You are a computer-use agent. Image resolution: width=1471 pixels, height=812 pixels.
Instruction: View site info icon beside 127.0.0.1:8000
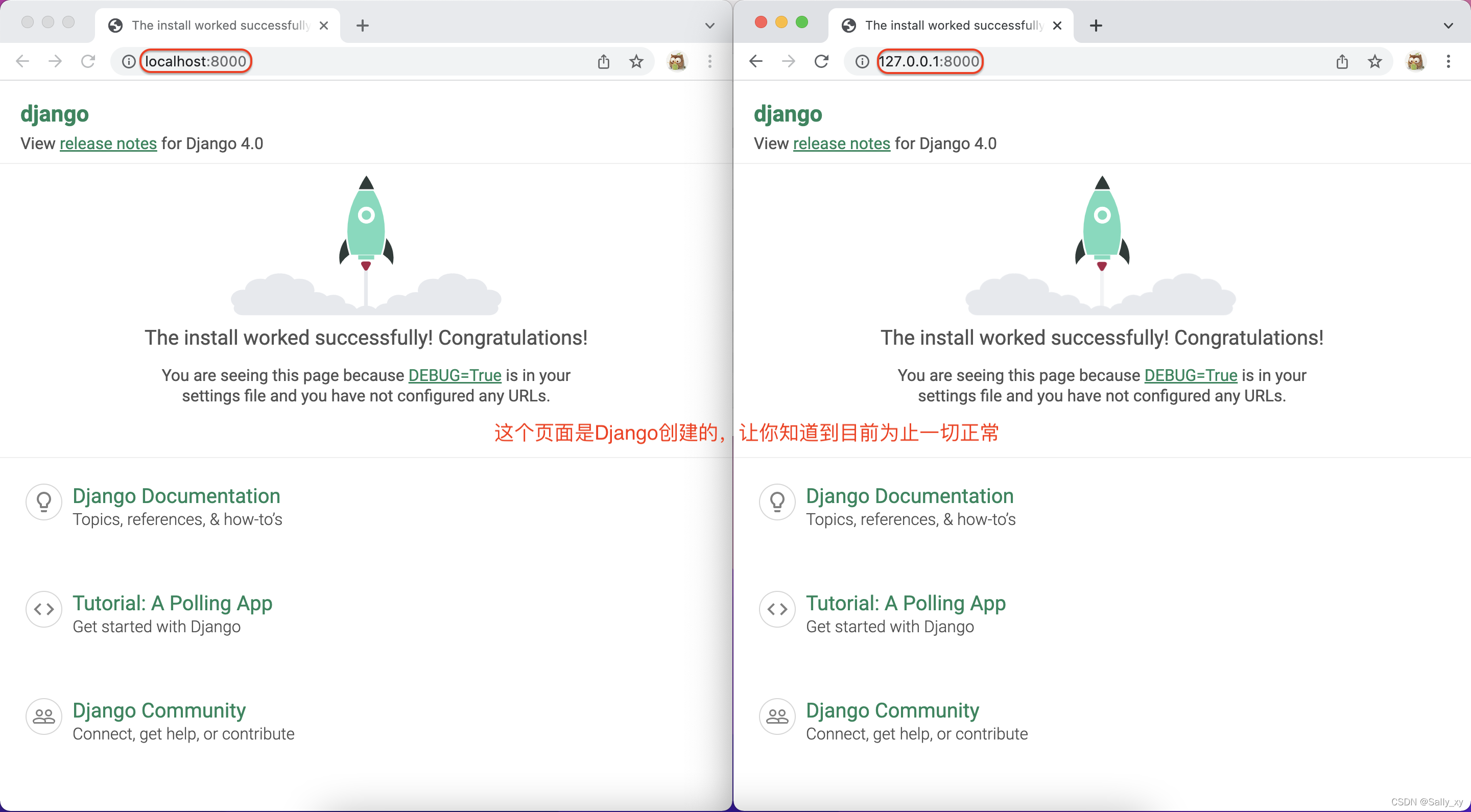pyautogui.click(x=862, y=61)
